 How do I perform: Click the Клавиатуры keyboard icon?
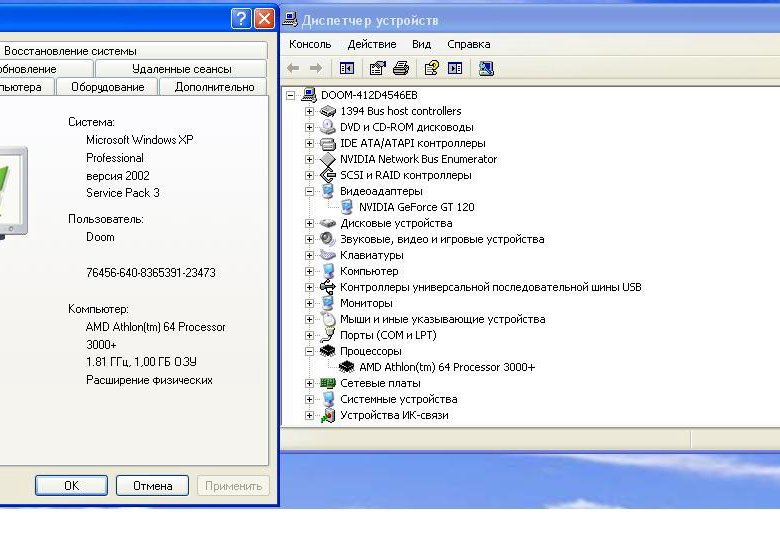click(x=328, y=255)
